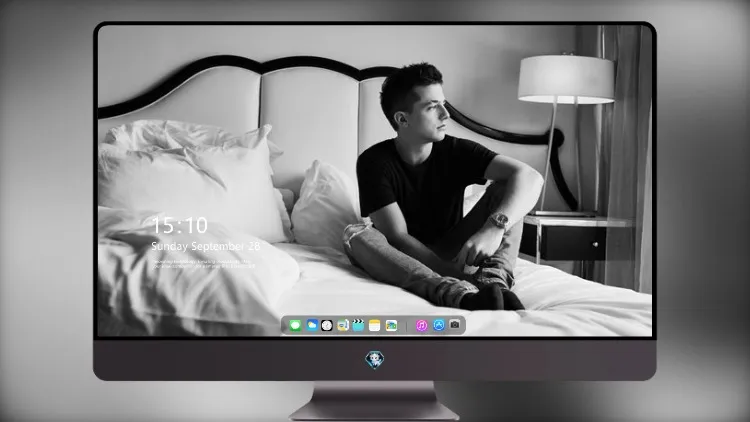Click the 15:10 clock widget
The width and height of the screenshot is (750, 422).
(x=180, y=225)
